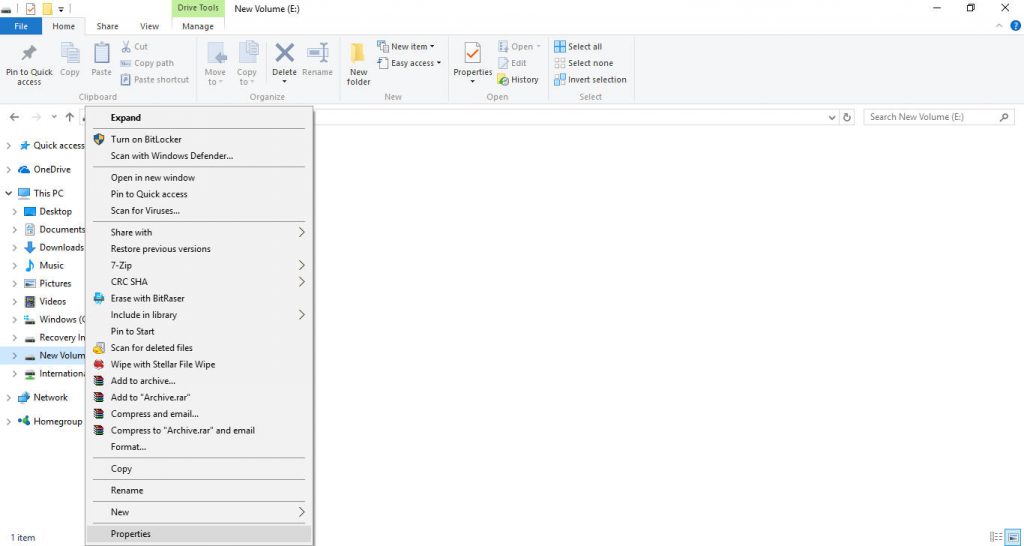This screenshot has width=1024, height=546.
Task: Select Pin to Start
Action: tap(199, 331)
